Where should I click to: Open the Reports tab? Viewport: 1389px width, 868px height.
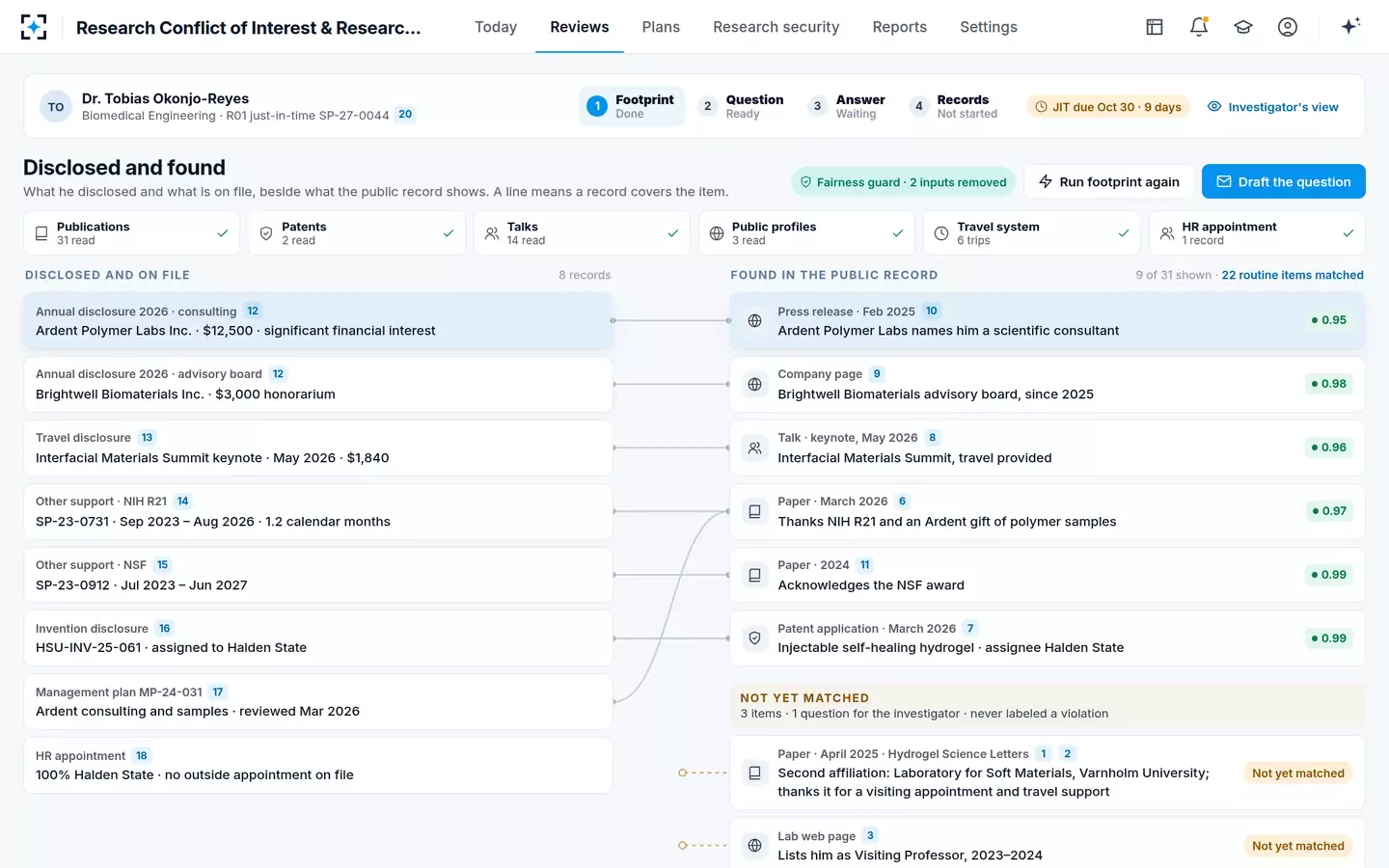(900, 27)
